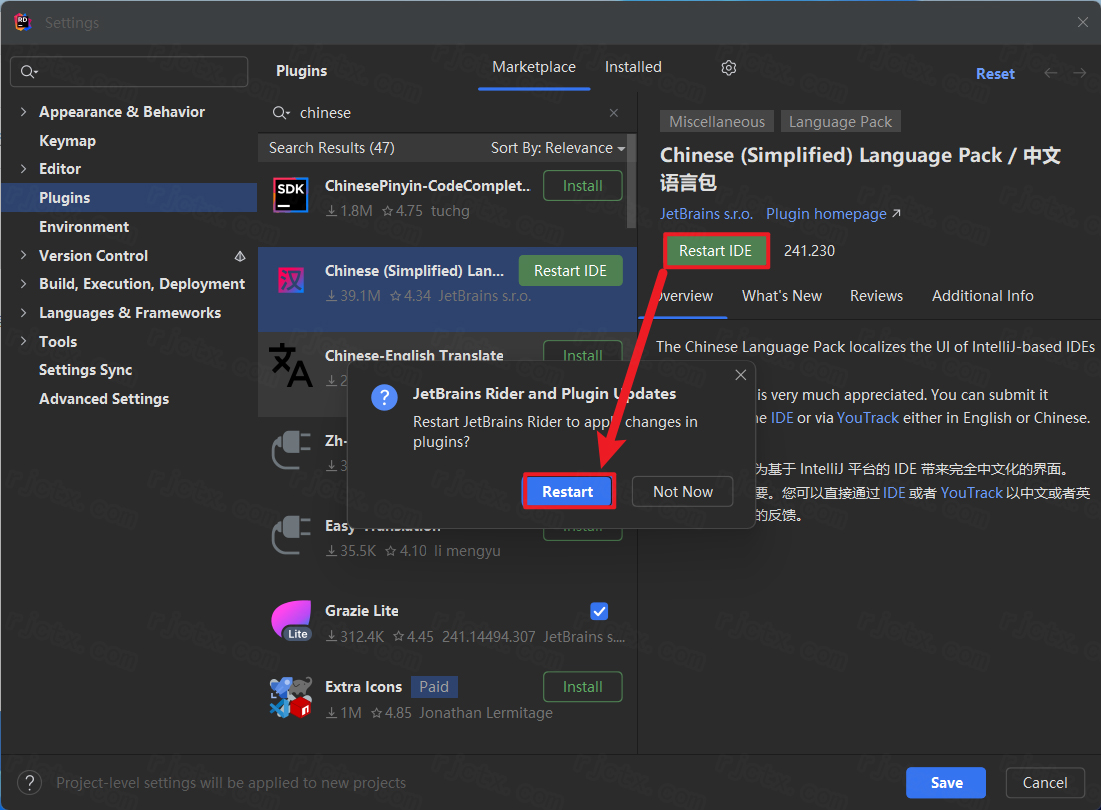1101x810 pixels.
Task: Select the Grazie Lite plugin row
Action: click(x=447, y=623)
